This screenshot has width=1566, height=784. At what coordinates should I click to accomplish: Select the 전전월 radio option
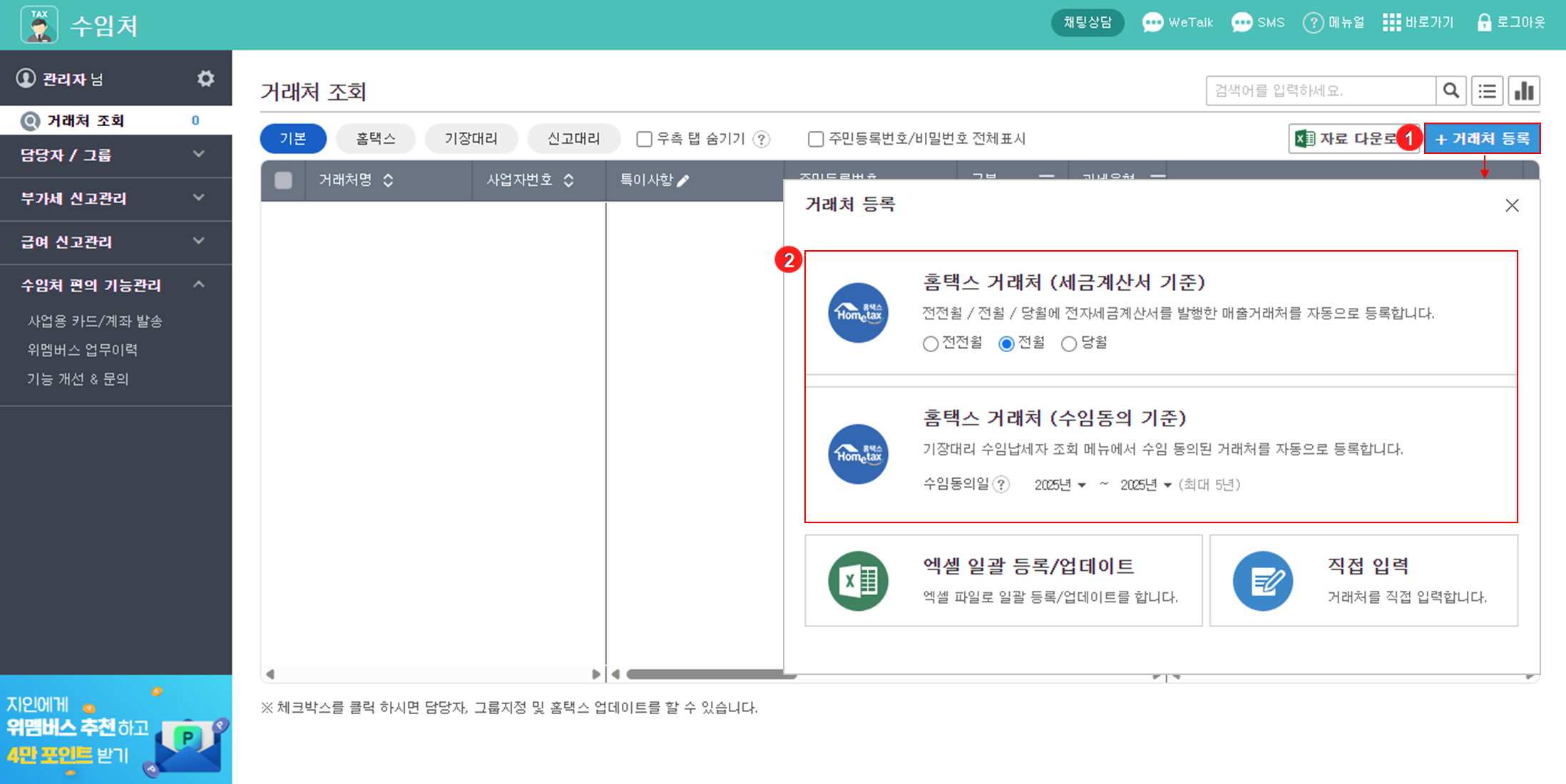point(930,344)
